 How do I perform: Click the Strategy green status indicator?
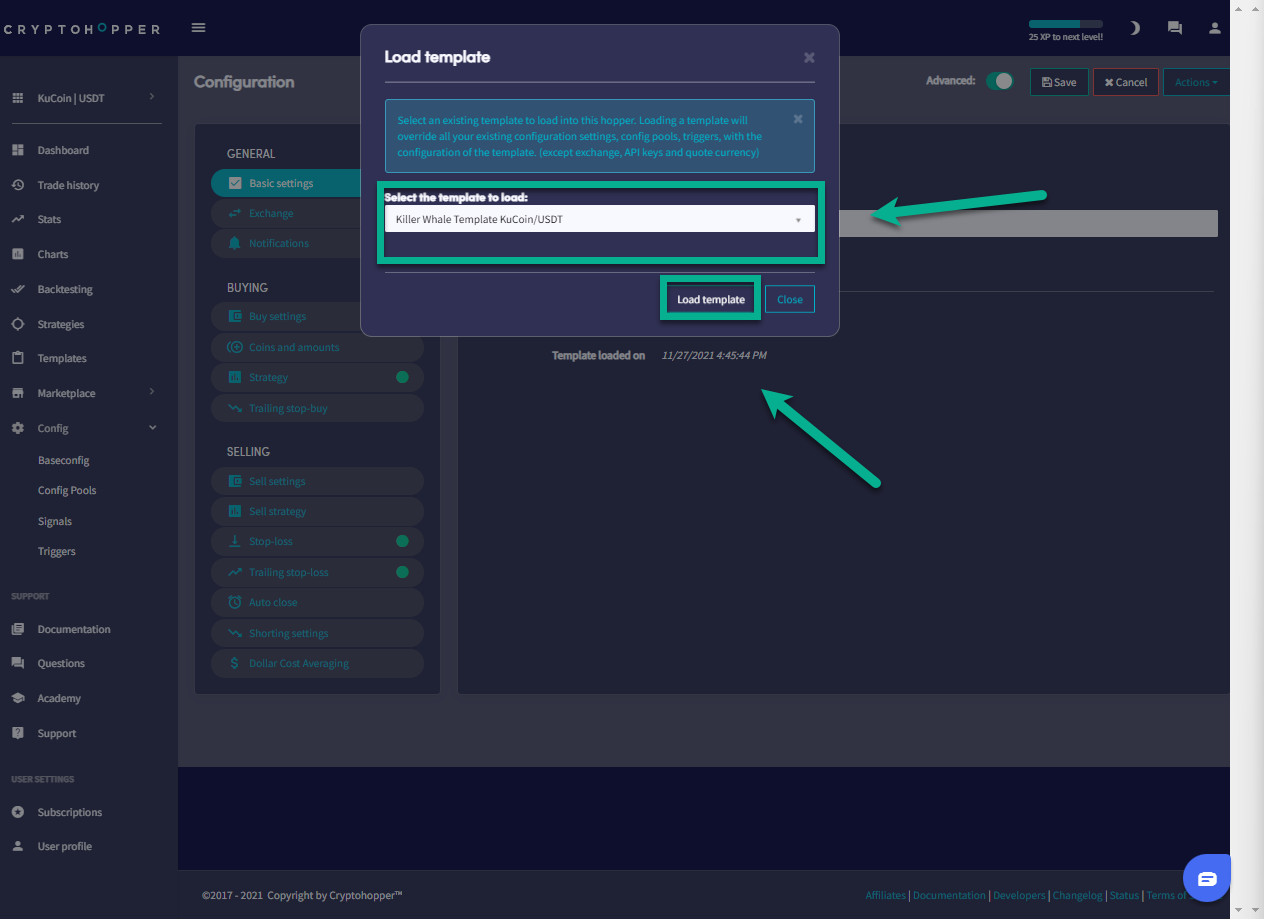(402, 377)
